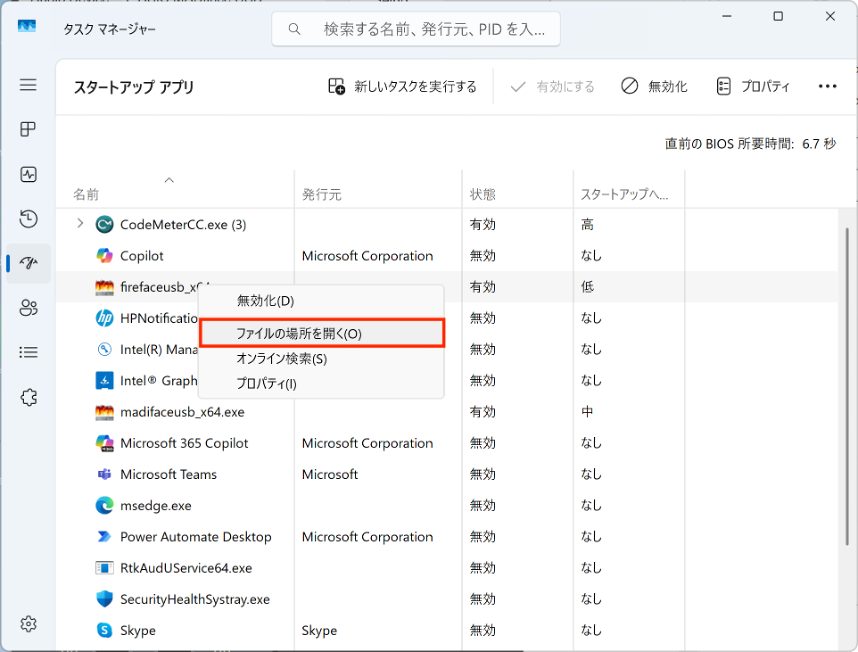Open the Users page icon

(x=28, y=307)
